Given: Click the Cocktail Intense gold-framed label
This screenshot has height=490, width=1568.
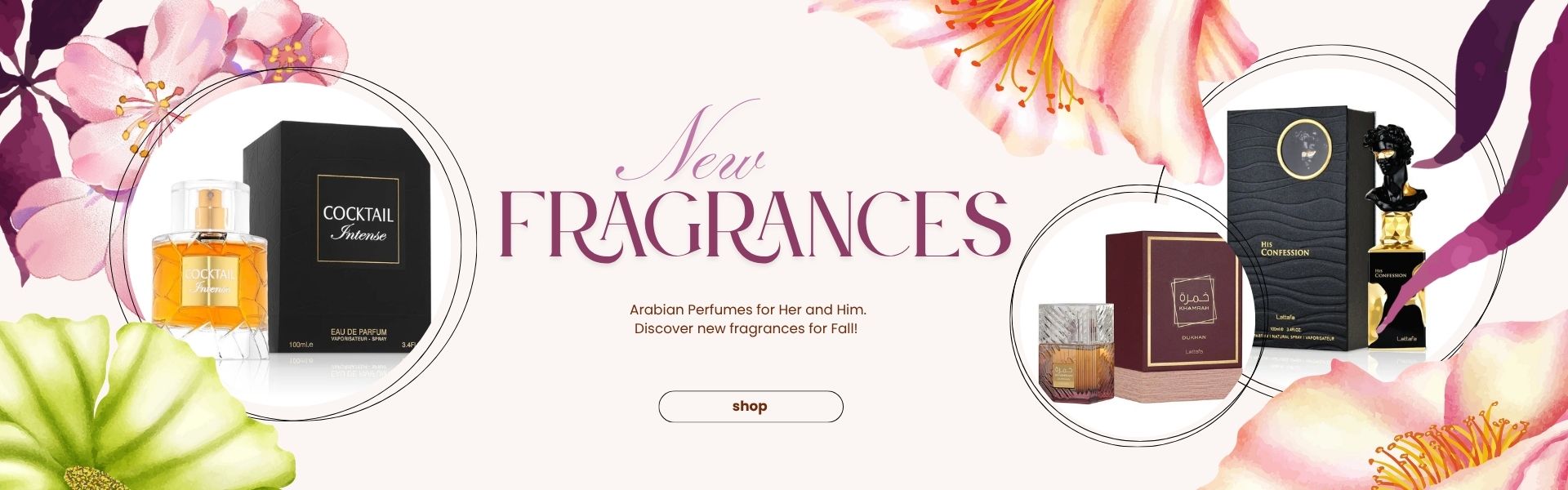Looking at the screenshot, I should tap(358, 218).
